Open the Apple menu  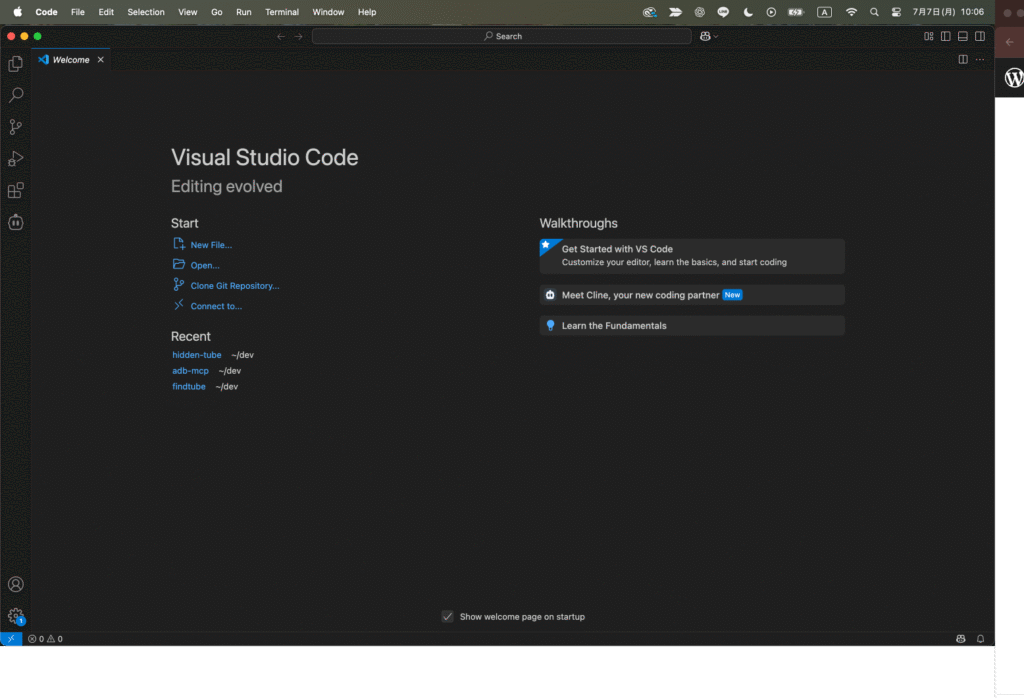18,12
